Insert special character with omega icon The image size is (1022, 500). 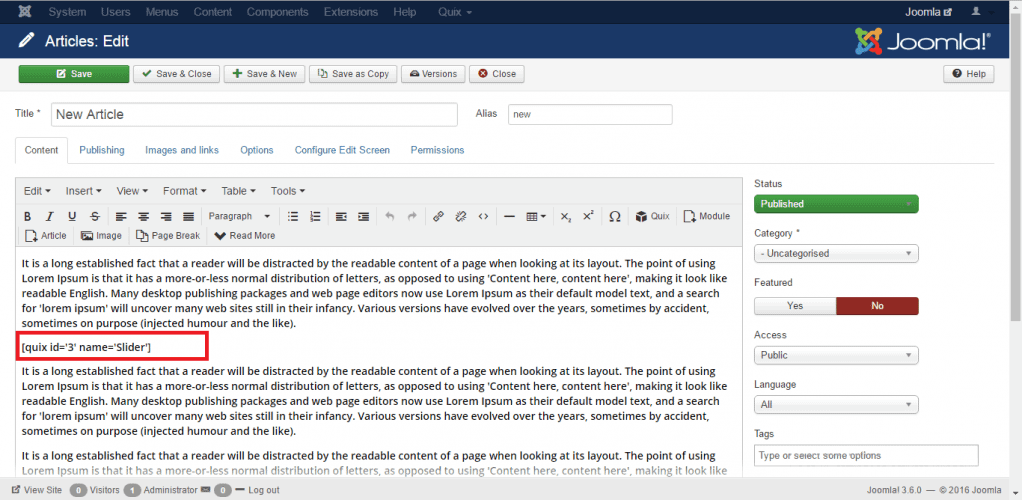pos(614,216)
